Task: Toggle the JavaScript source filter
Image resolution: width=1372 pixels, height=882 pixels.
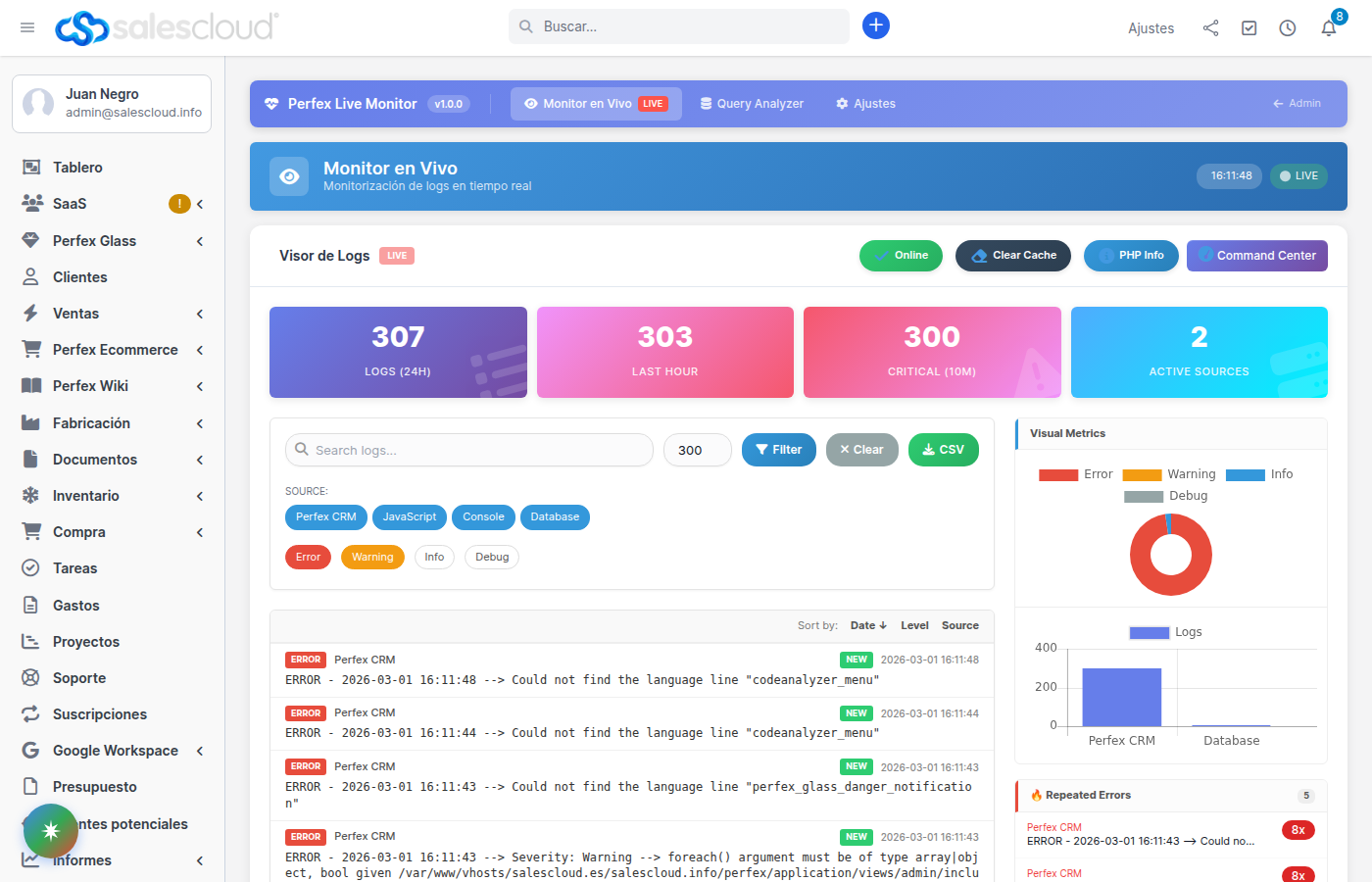Action: point(410,516)
